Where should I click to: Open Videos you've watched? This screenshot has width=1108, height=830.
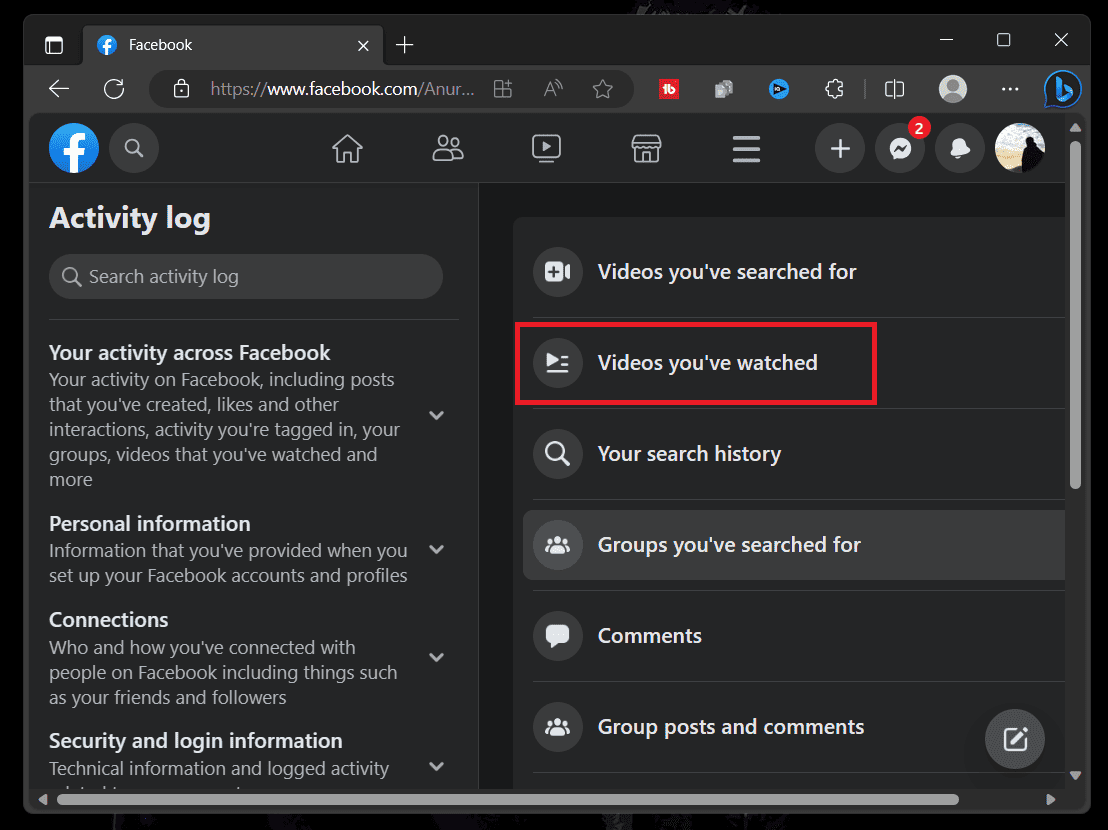[x=794, y=362]
